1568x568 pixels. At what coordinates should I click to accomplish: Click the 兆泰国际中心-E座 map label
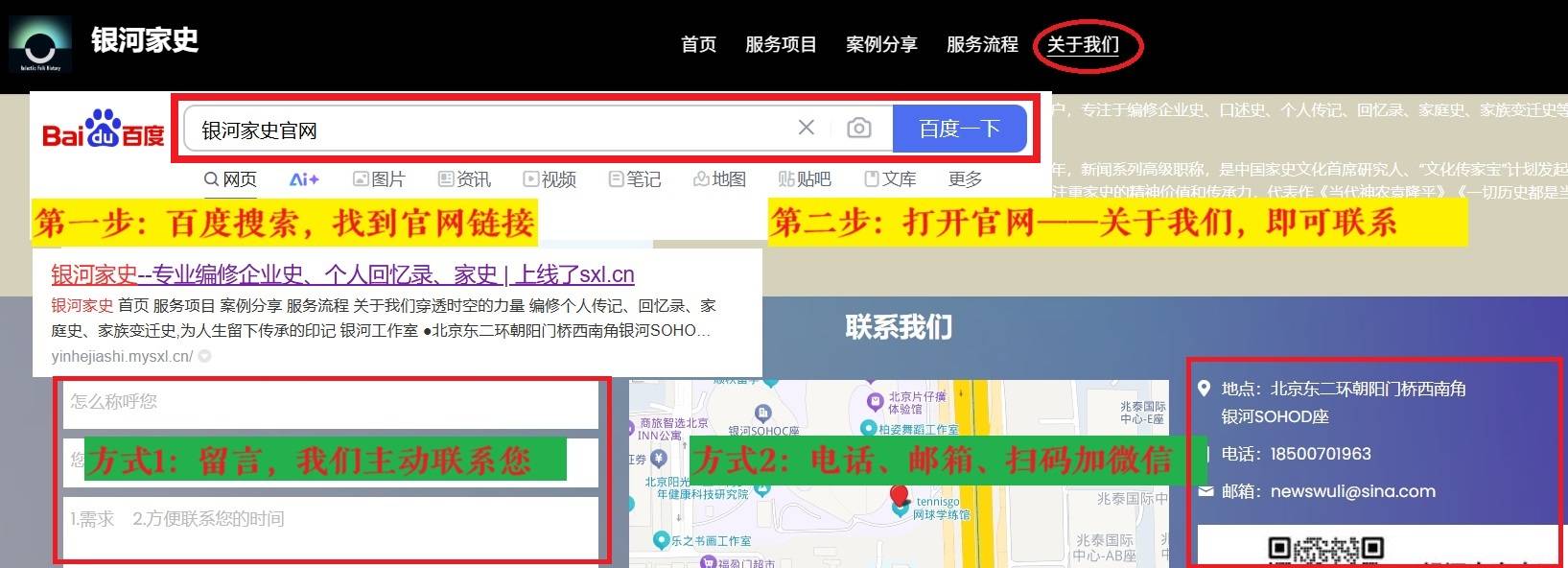pyautogui.click(x=1142, y=413)
